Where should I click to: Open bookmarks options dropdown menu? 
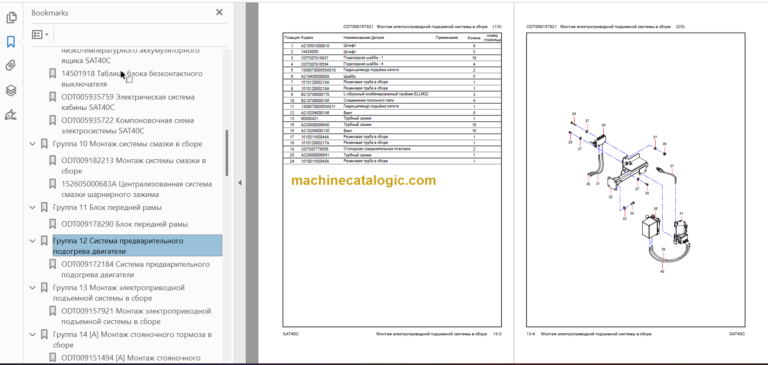pyautogui.click(x=40, y=34)
